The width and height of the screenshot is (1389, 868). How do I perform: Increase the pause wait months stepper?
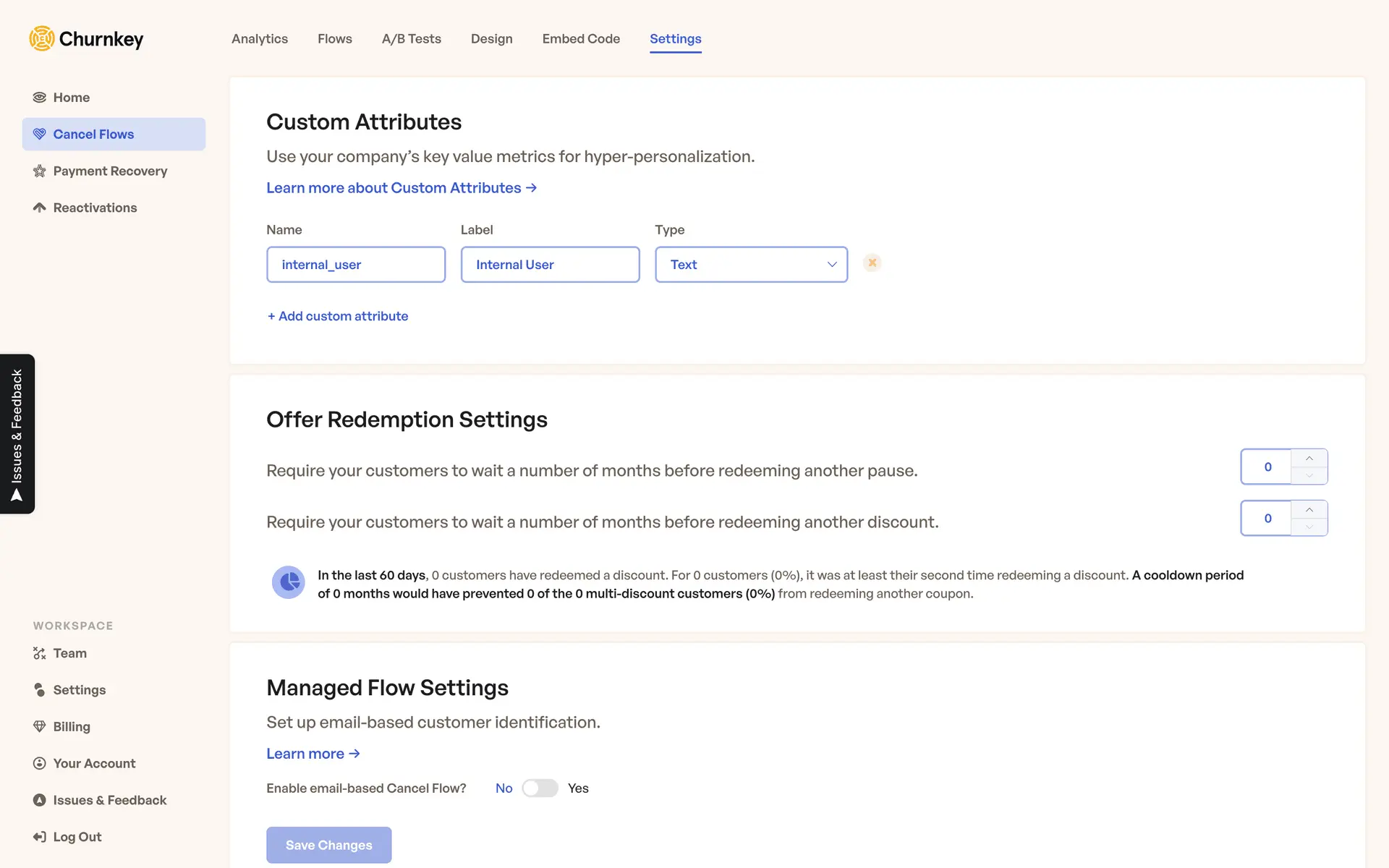pyautogui.click(x=1309, y=459)
